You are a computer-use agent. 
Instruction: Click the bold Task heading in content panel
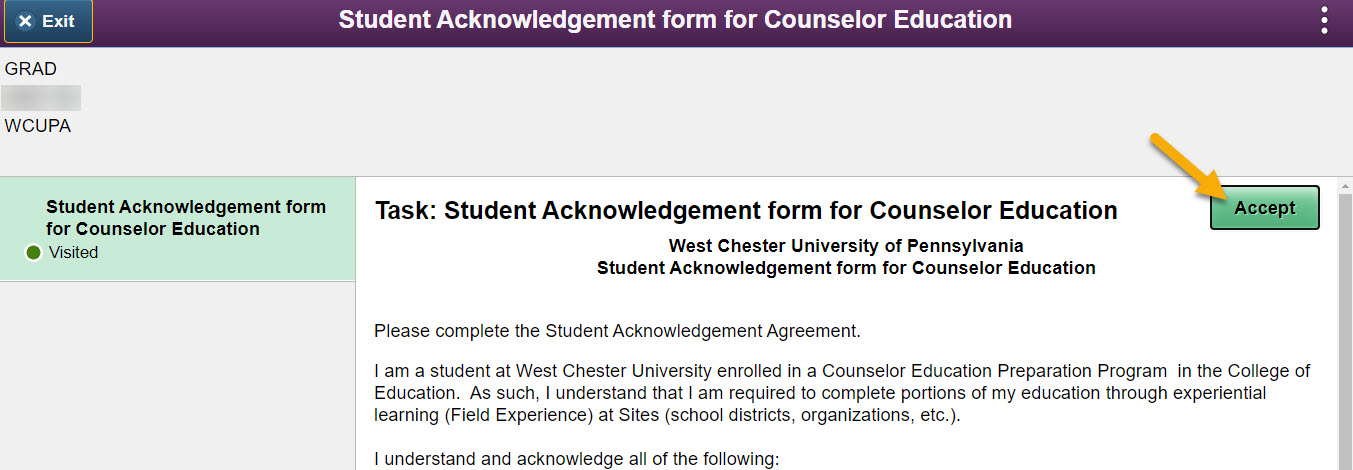[746, 211]
